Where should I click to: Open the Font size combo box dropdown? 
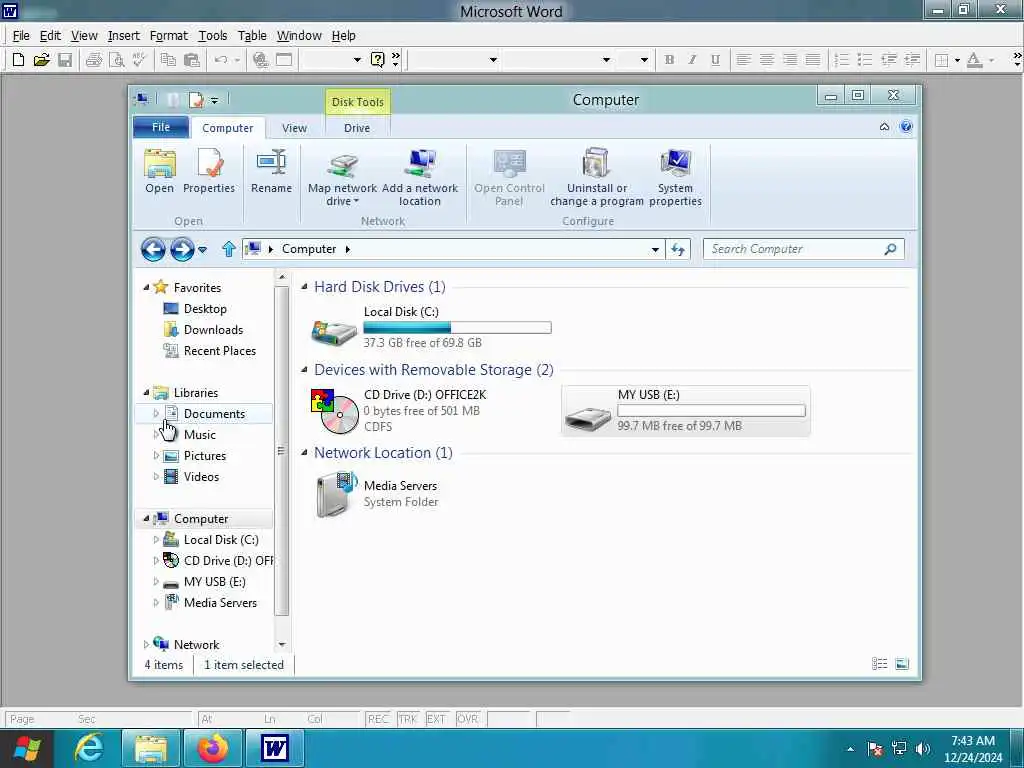coord(644,60)
